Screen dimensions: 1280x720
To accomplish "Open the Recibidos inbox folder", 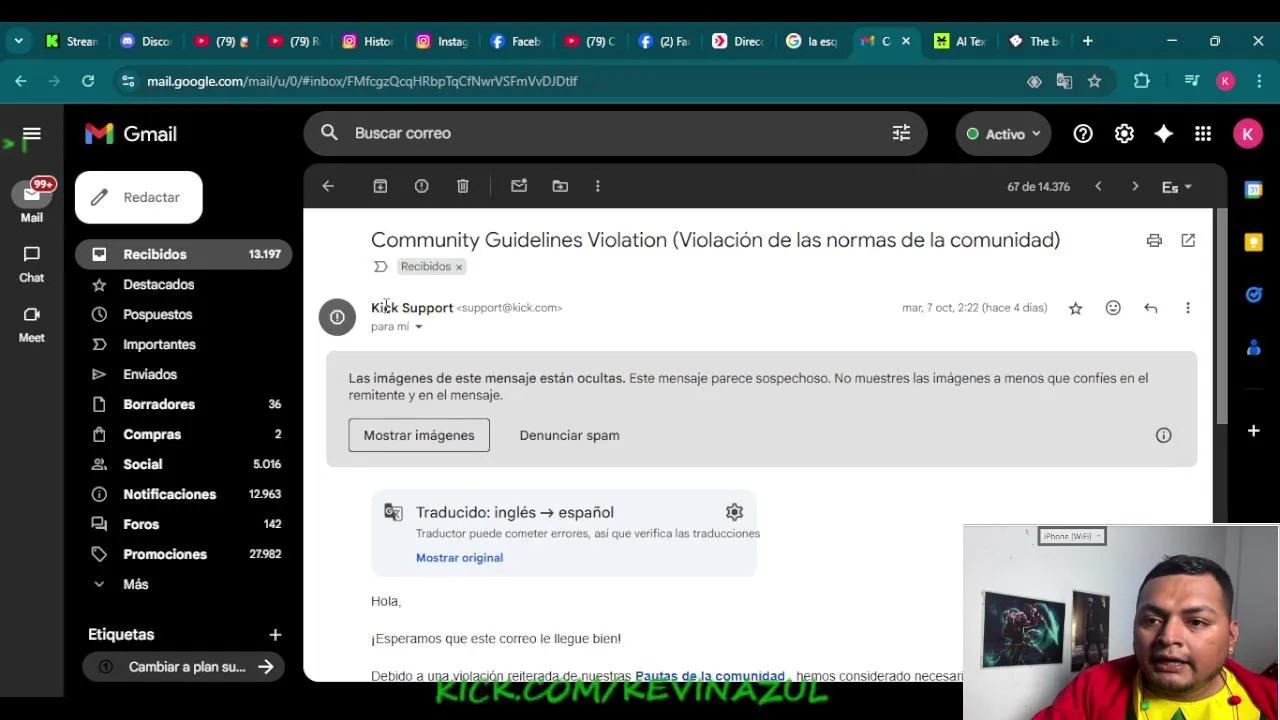I will click(184, 254).
